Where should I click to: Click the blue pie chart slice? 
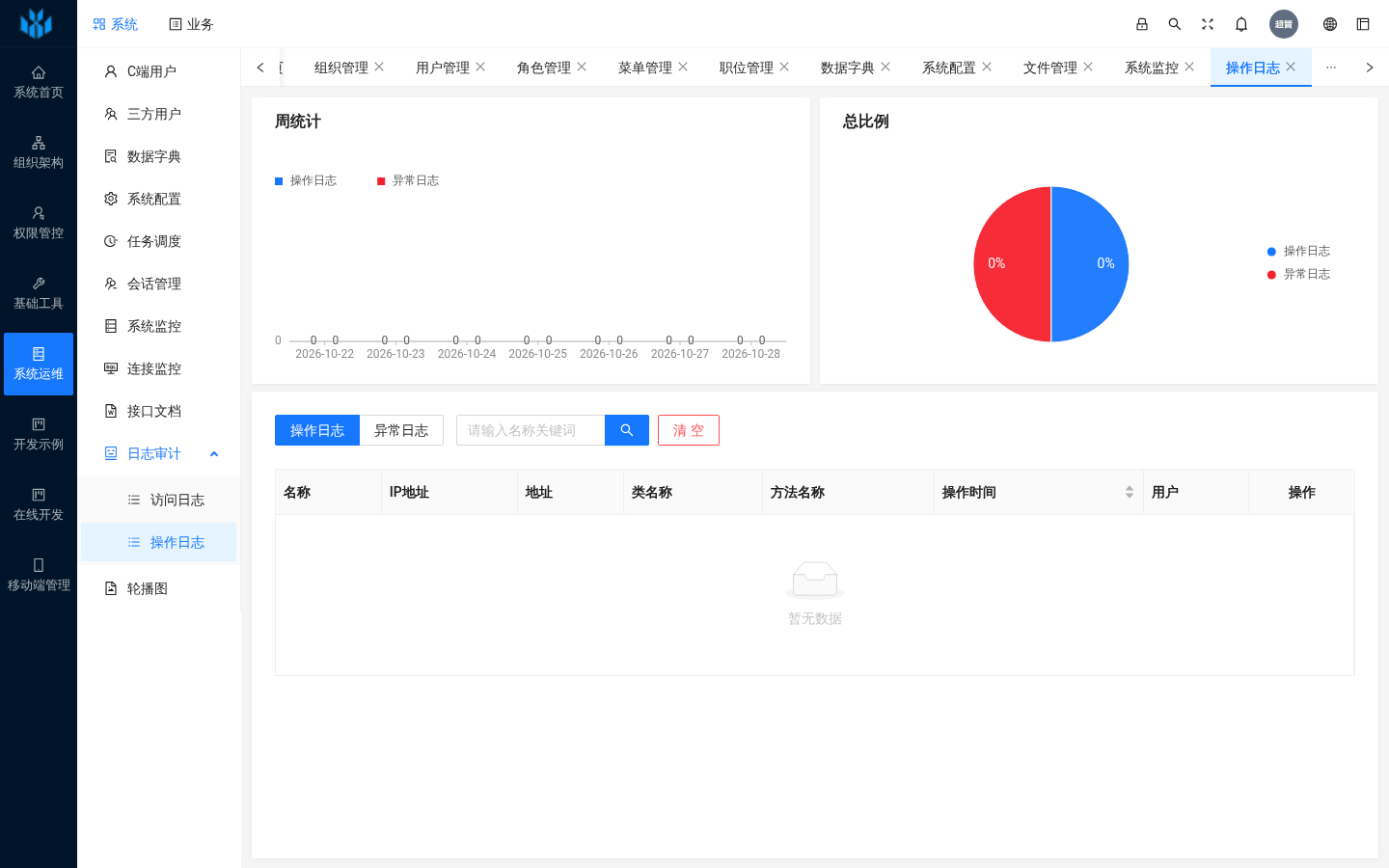click(1090, 264)
